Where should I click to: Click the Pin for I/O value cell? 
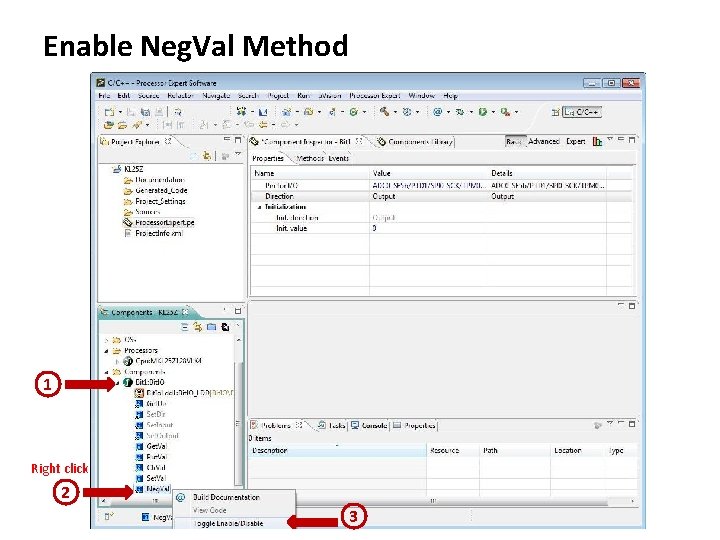pos(429,186)
